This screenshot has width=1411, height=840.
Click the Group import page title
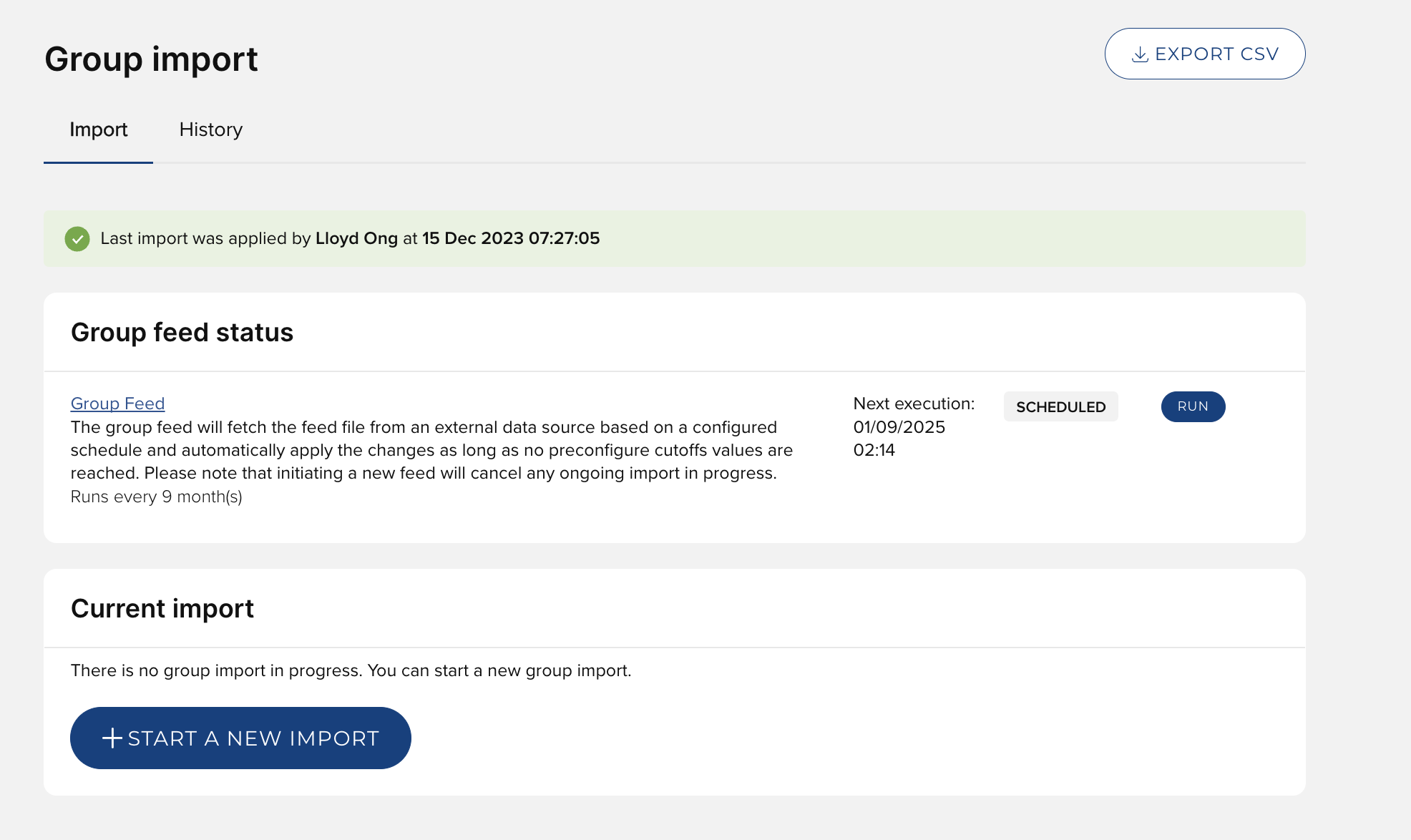151,59
